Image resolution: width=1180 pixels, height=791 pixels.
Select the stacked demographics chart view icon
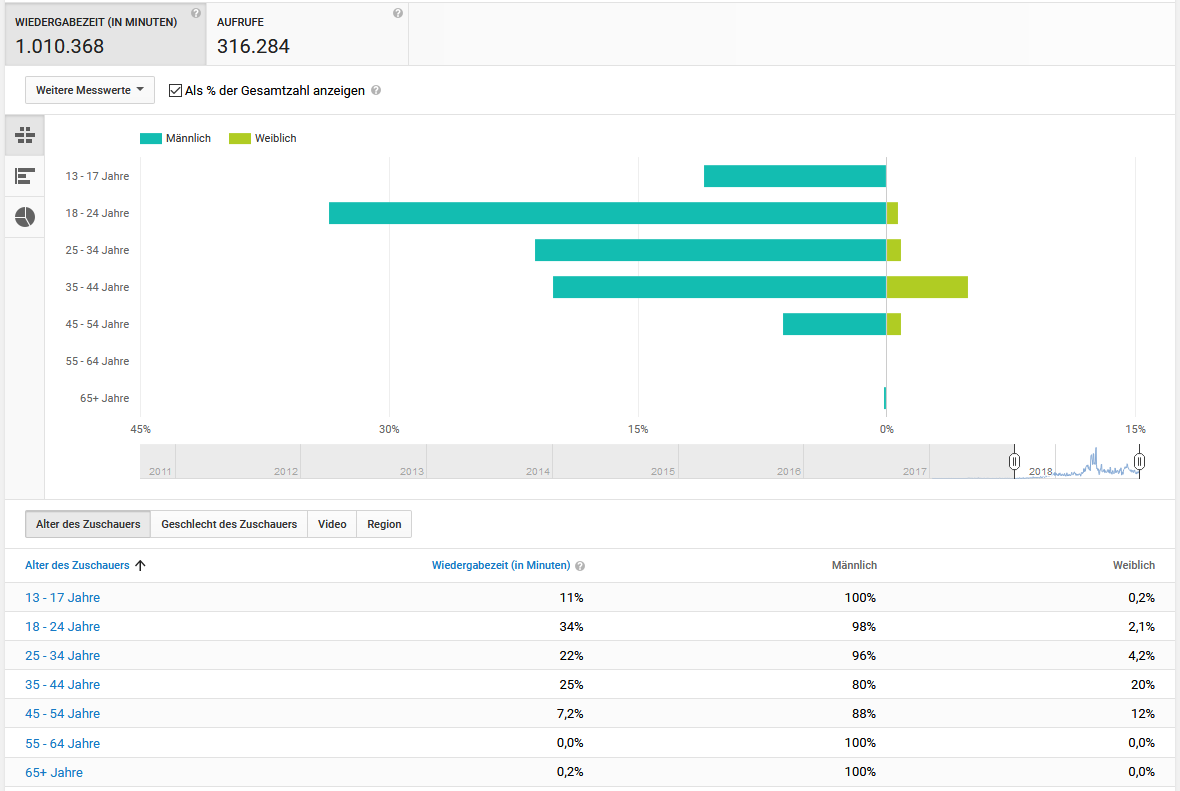[x=25, y=135]
